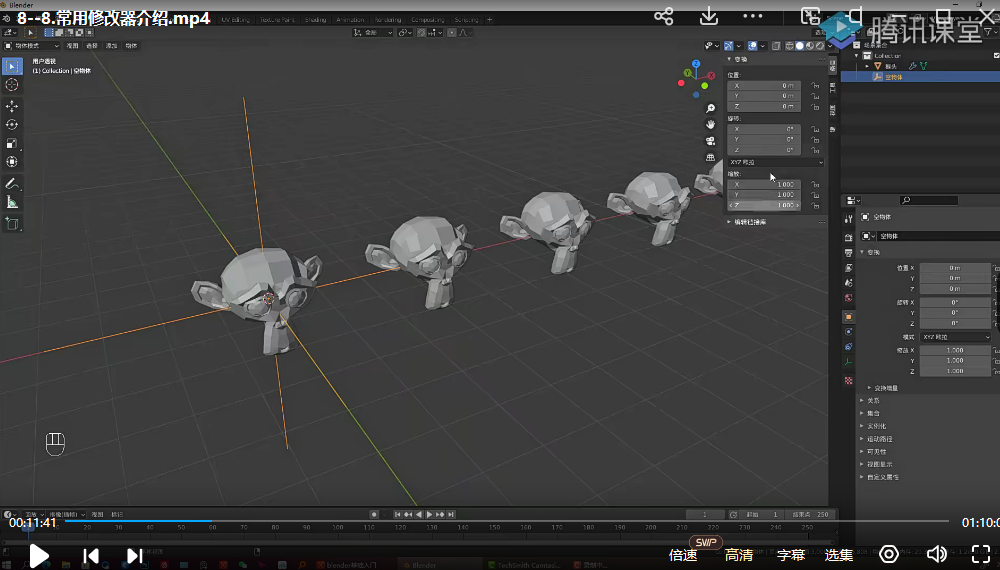Open the Tool properties tab with the wrench icon

click(848, 219)
